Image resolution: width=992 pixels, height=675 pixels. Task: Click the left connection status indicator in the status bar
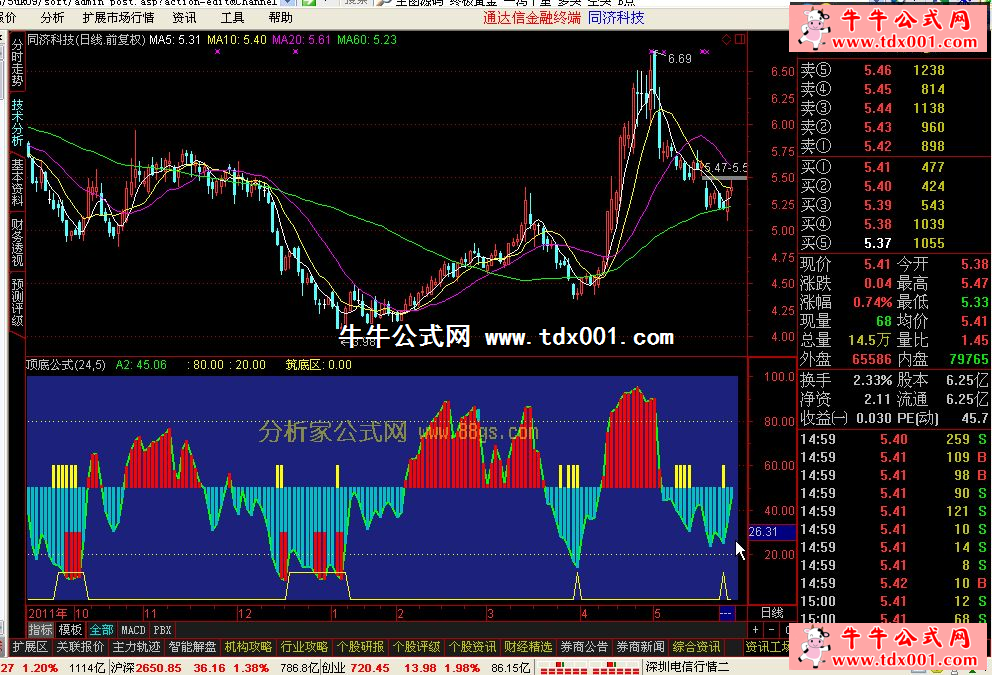tap(564, 667)
